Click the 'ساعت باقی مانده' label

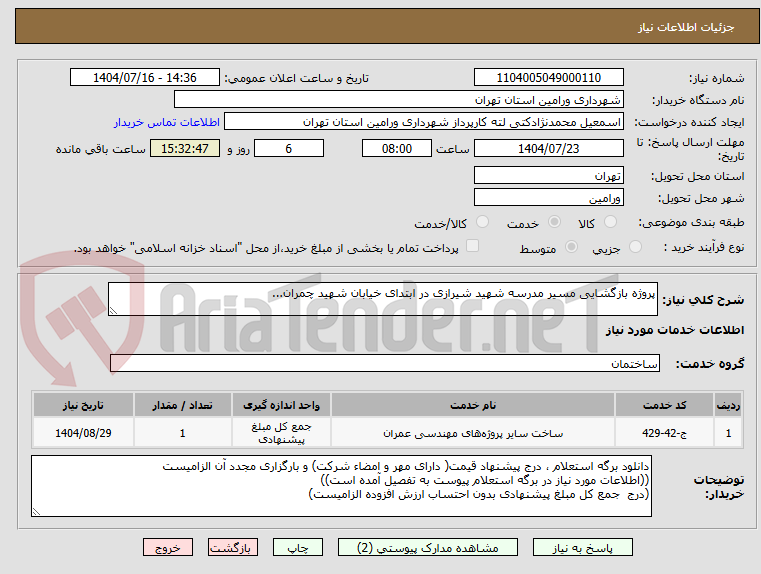click(x=100, y=149)
